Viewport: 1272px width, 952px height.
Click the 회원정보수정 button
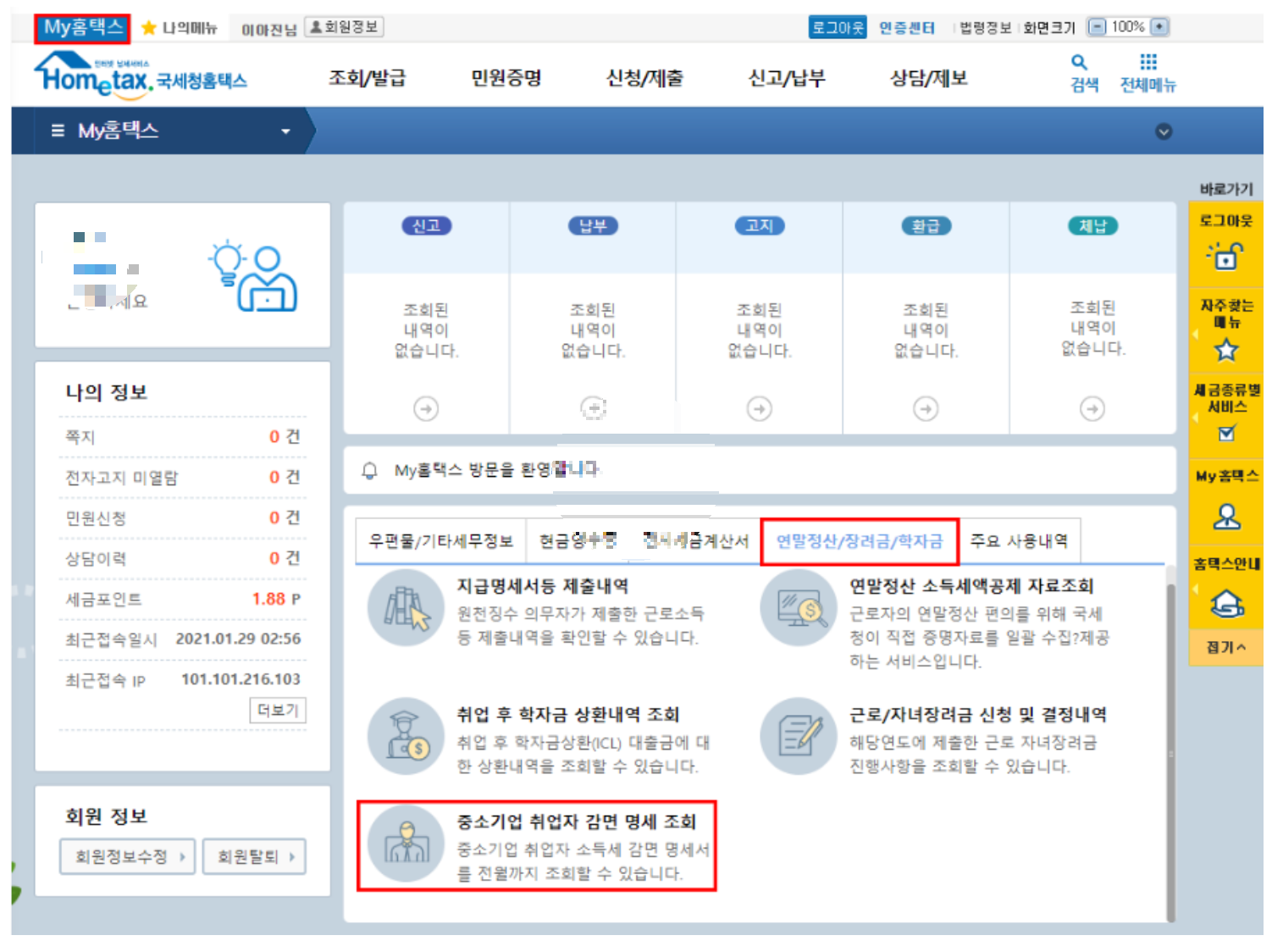pos(125,856)
